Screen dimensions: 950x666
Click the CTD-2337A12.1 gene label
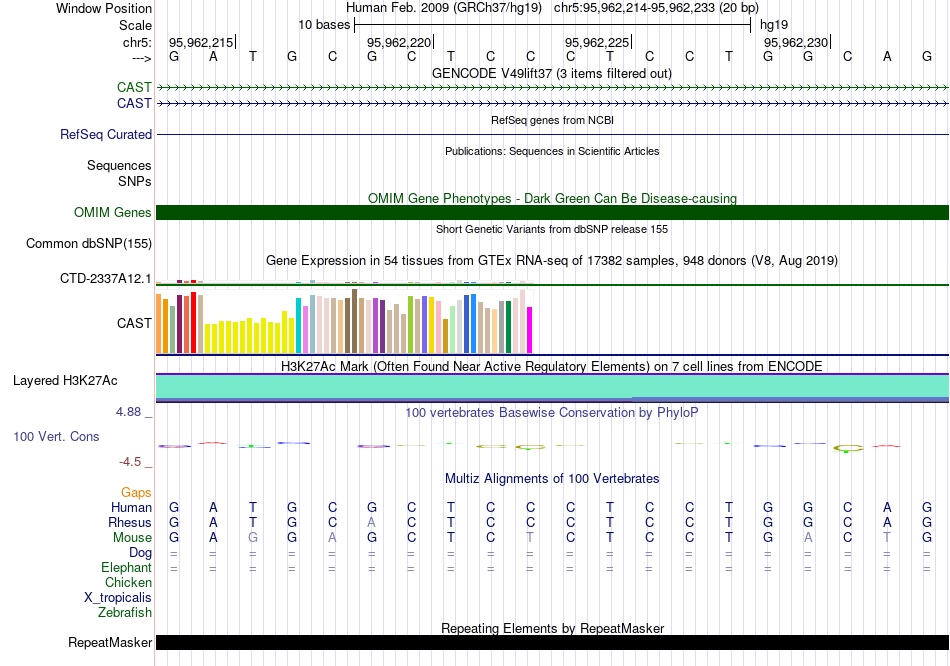pyautogui.click(x=106, y=278)
